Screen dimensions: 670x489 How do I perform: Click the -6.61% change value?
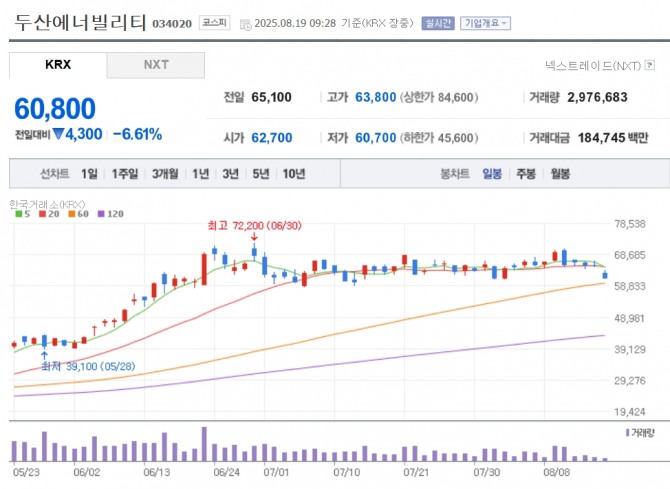click(138, 134)
